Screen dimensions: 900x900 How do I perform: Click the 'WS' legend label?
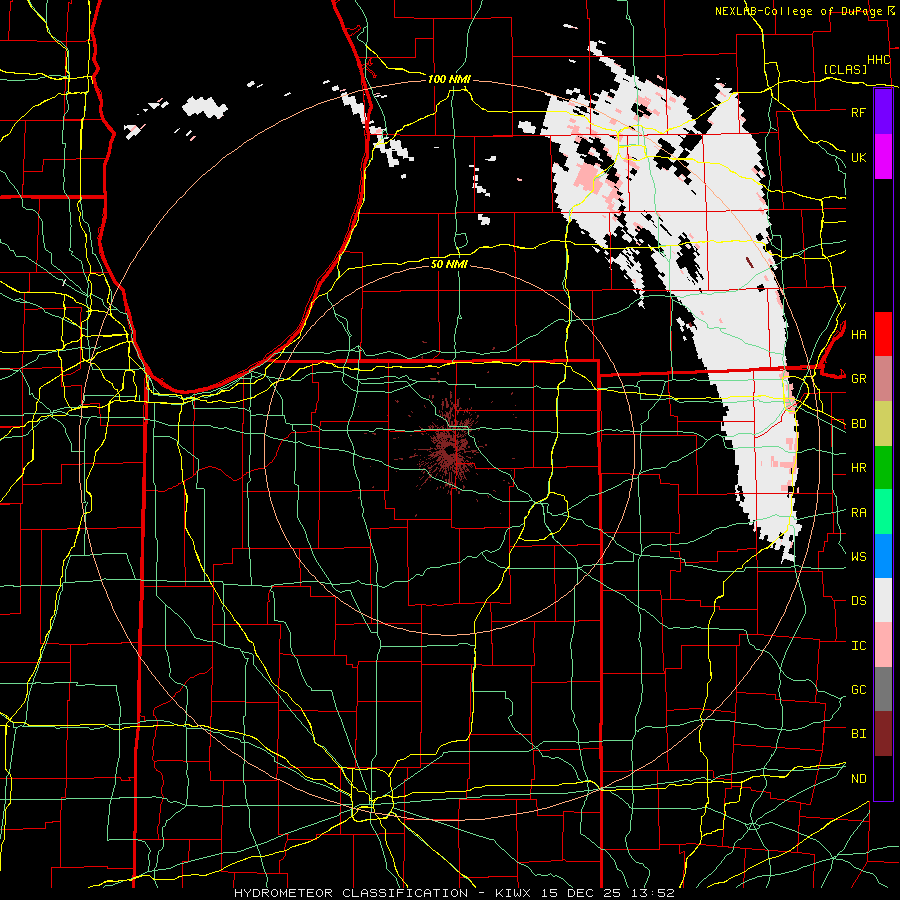pos(858,557)
